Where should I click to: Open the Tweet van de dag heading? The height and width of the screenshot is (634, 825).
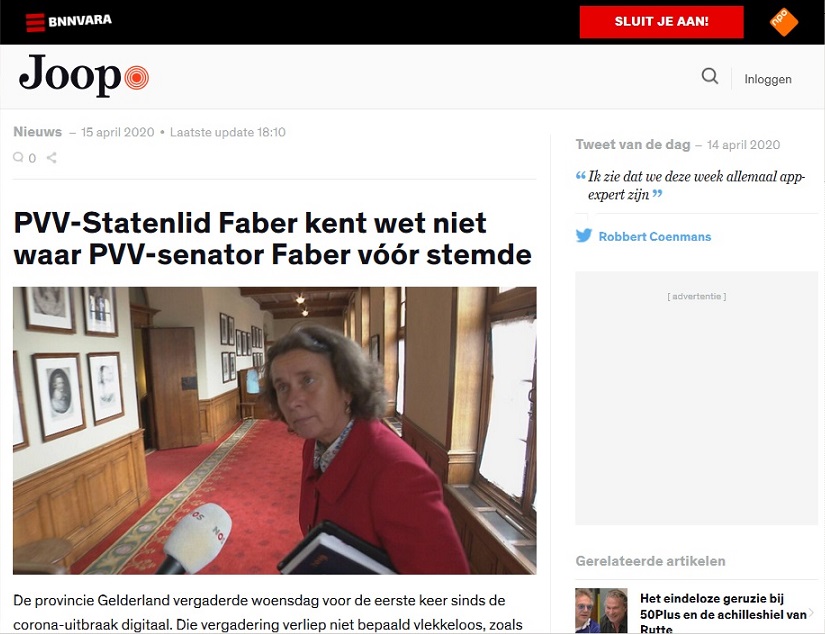pyautogui.click(x=633, y=144)
